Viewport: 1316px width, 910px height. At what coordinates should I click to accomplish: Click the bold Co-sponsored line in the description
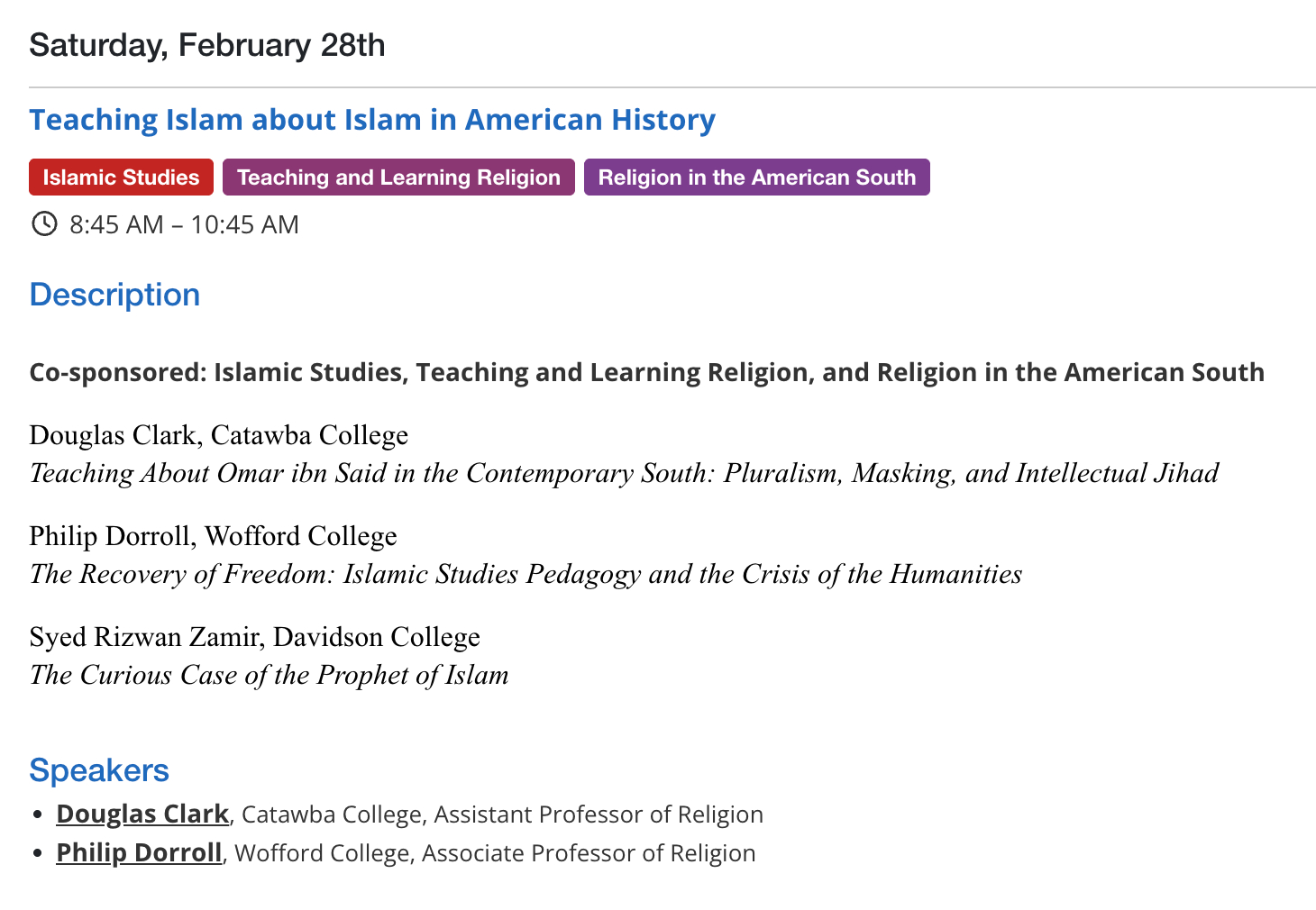pyautogui.click(x=646, y=372)
